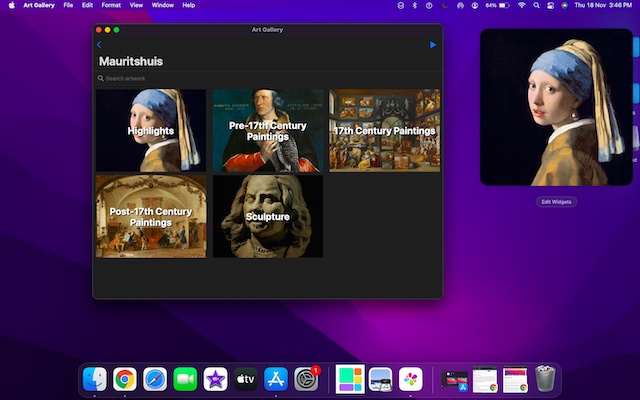
Task: Open Finder from the Dock
Action: pyautogui.click(x=95, y=379)
